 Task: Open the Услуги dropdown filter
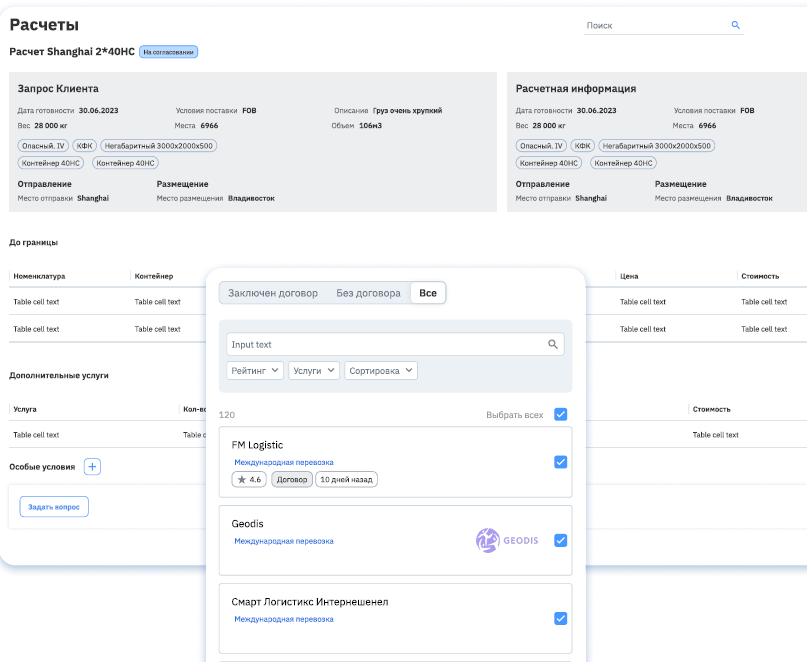coord(314,370)
